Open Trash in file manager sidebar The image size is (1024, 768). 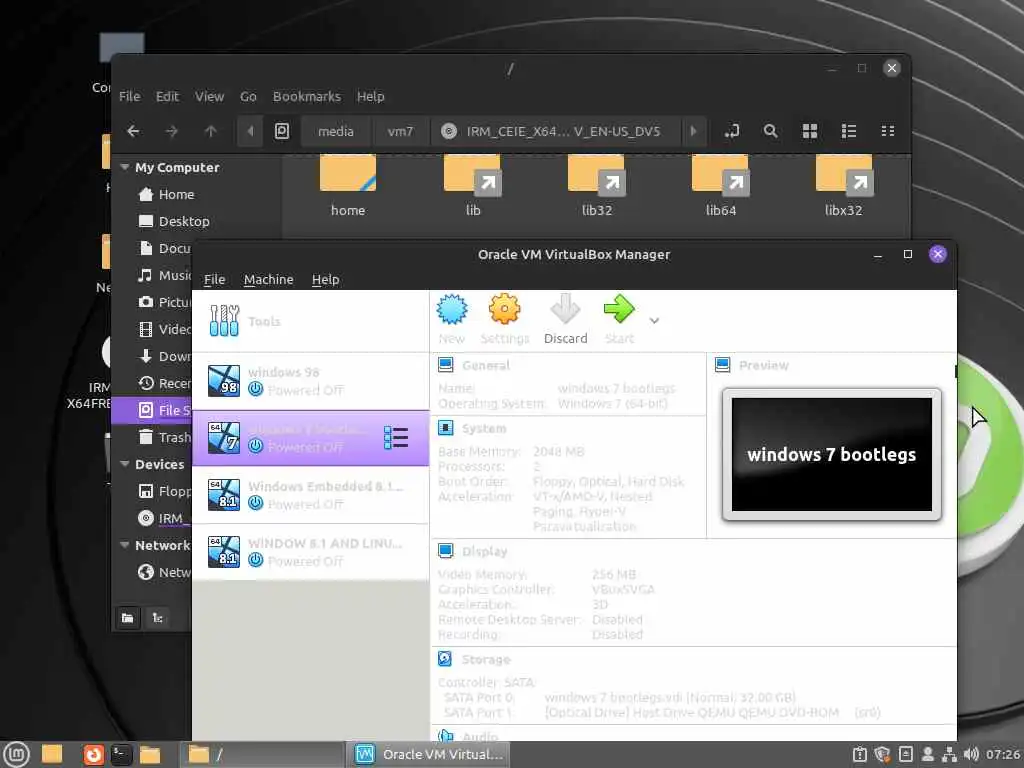pos(165,437)
